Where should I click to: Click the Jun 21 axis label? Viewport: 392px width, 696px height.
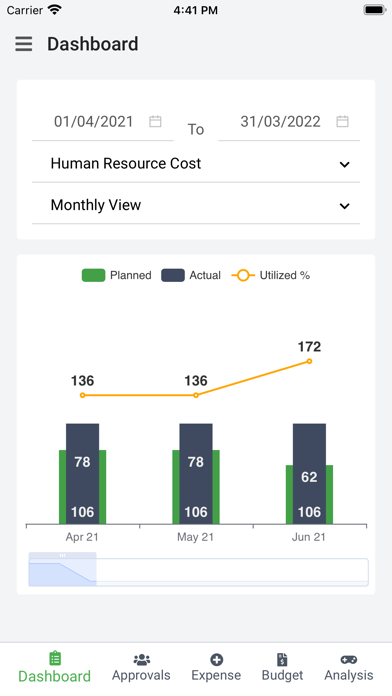point(309,537)
